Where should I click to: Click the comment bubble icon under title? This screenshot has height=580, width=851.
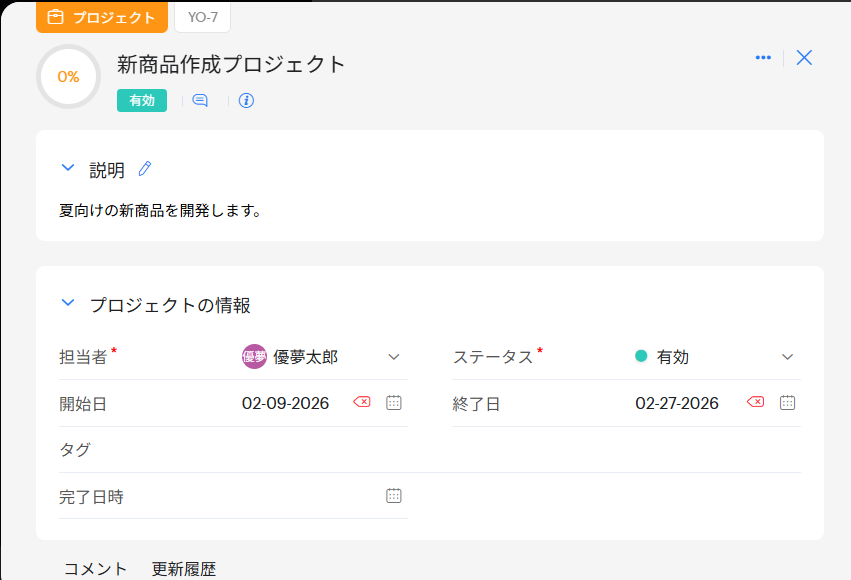coord(200,100)
